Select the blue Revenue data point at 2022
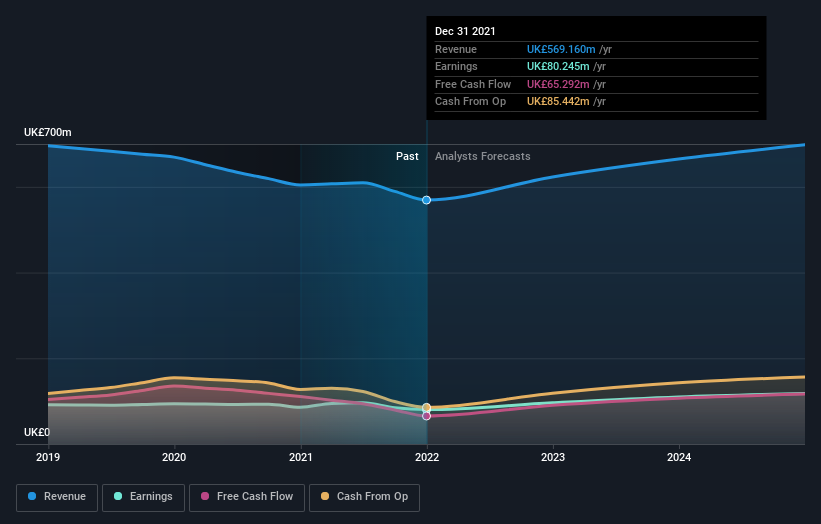The width and height of the screenshot is (821, 524). [x=427, y=200]
